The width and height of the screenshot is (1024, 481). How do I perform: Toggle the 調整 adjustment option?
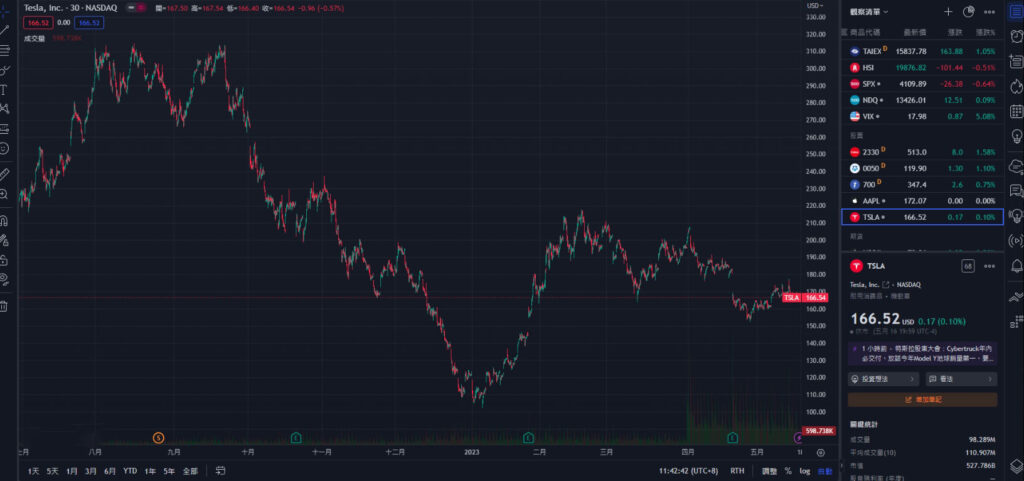coord(769,471)
